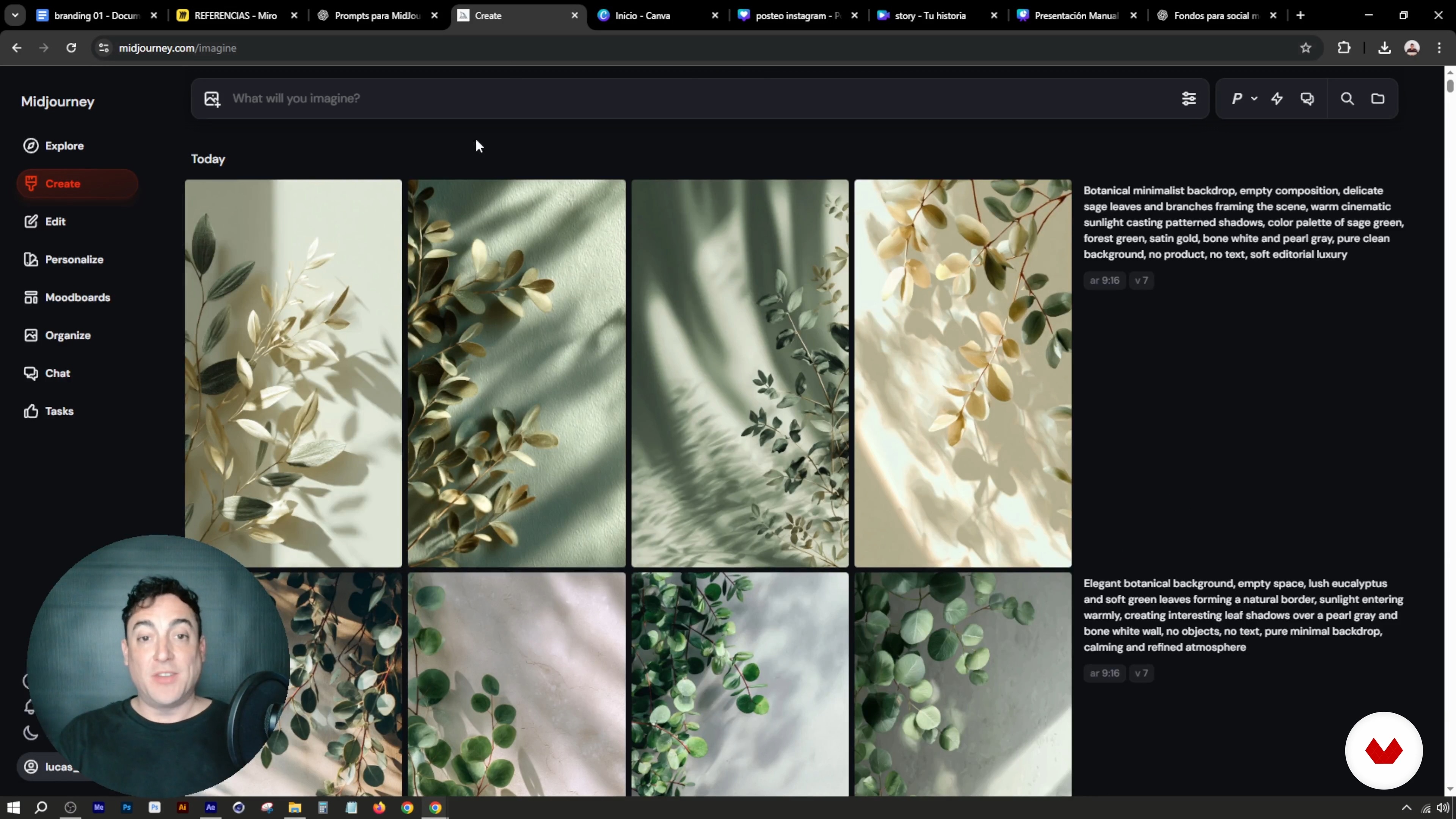Open File Explorer from the taskbar
The width and height of the screenshot is (1456, 819).
point(295,808)
